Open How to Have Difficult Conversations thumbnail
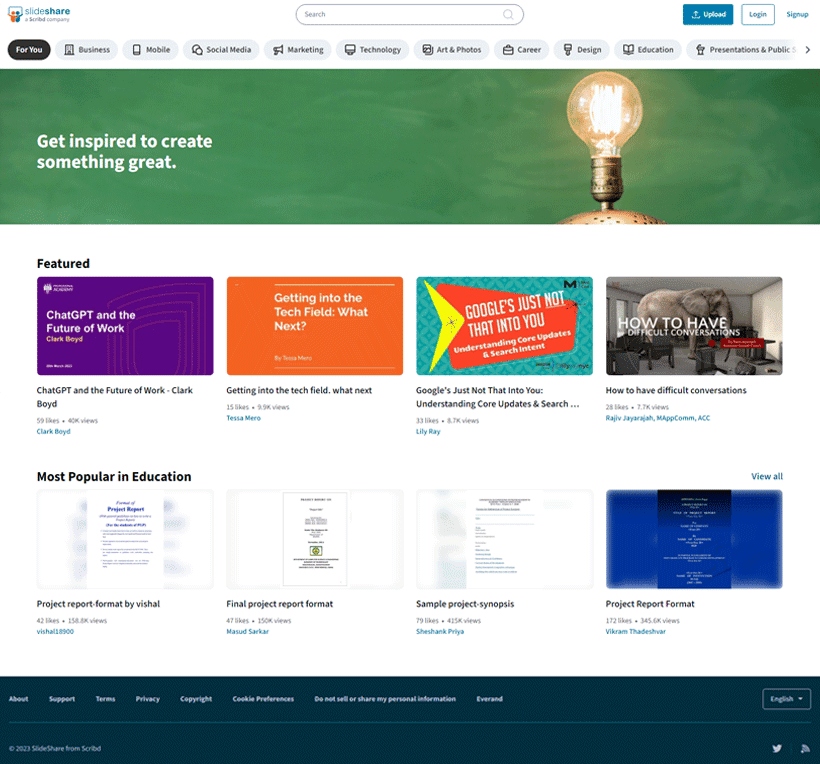 (694, 326)
